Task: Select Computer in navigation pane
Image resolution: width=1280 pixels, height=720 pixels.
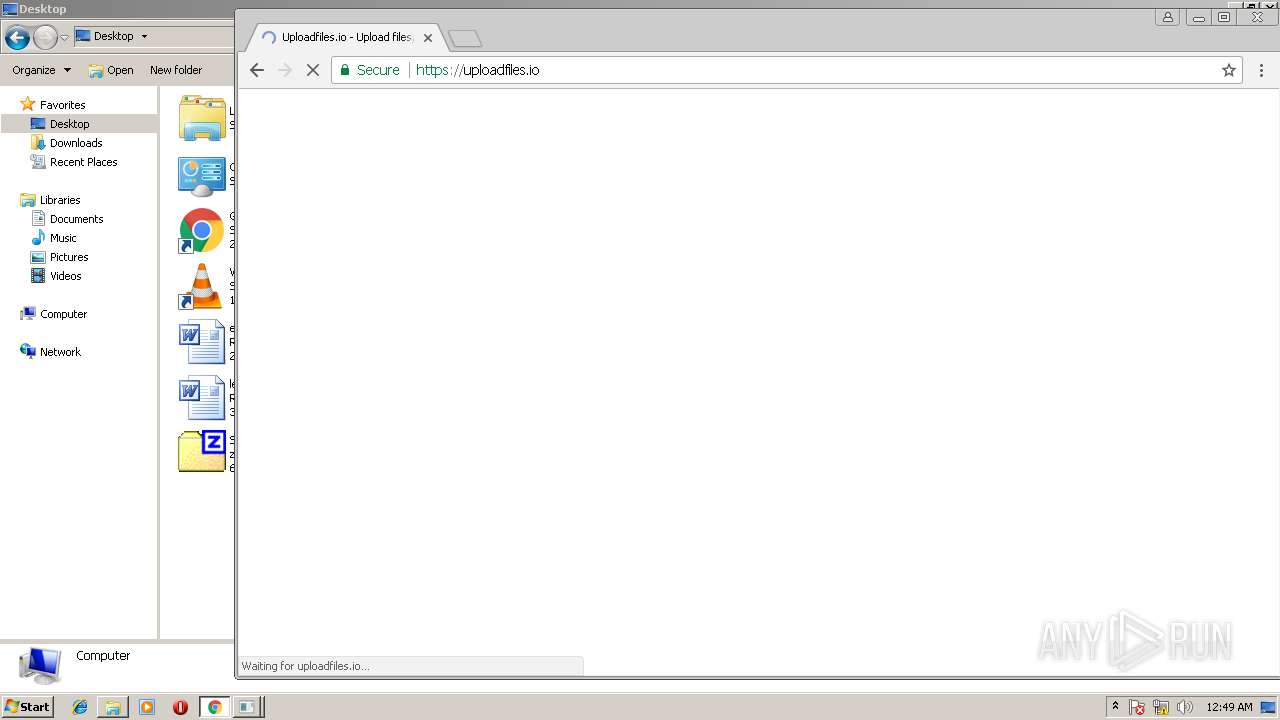Action: click(x=63, y=314)
